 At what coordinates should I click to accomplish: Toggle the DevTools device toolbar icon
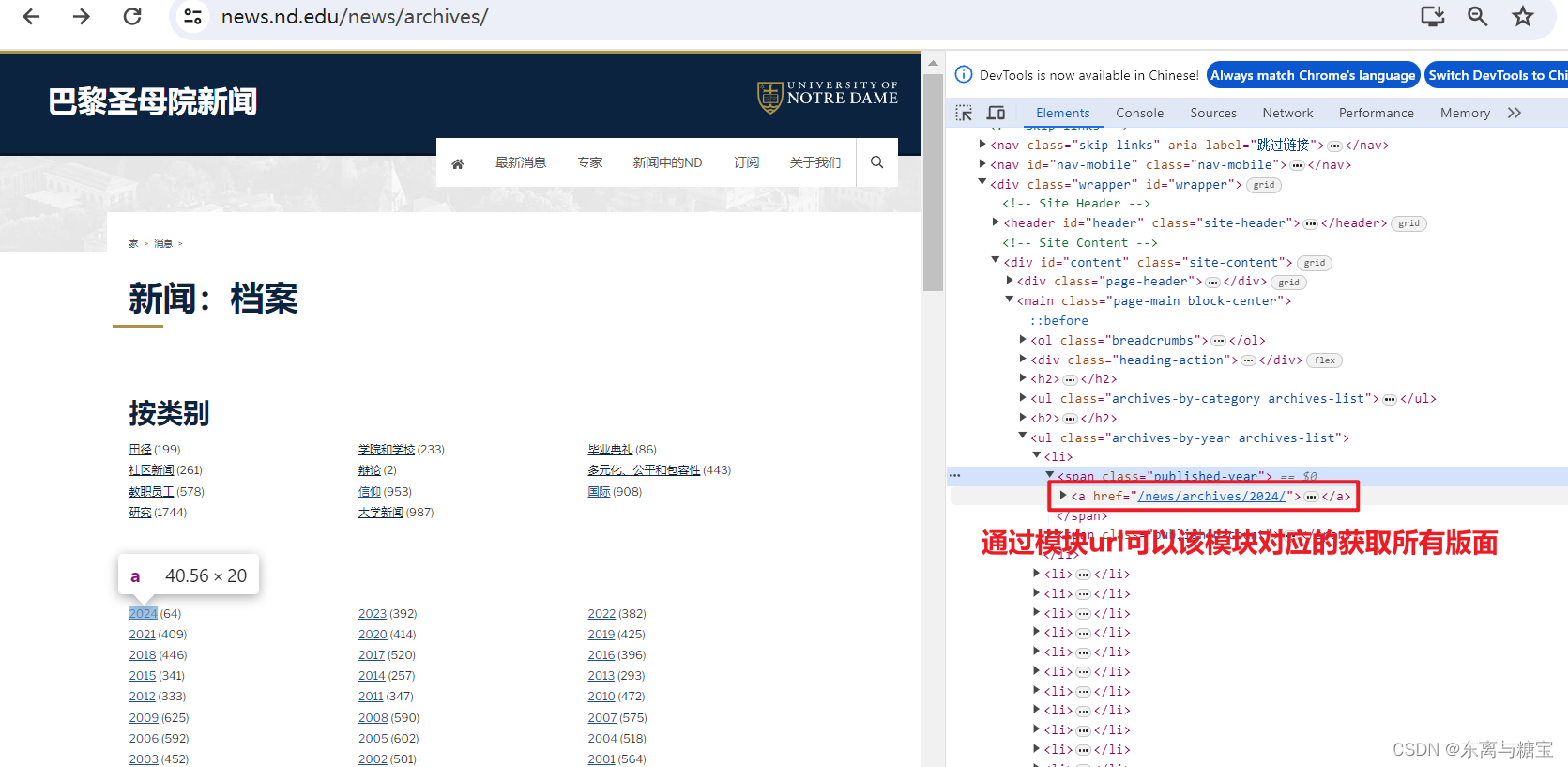click(x=996, y=113)
